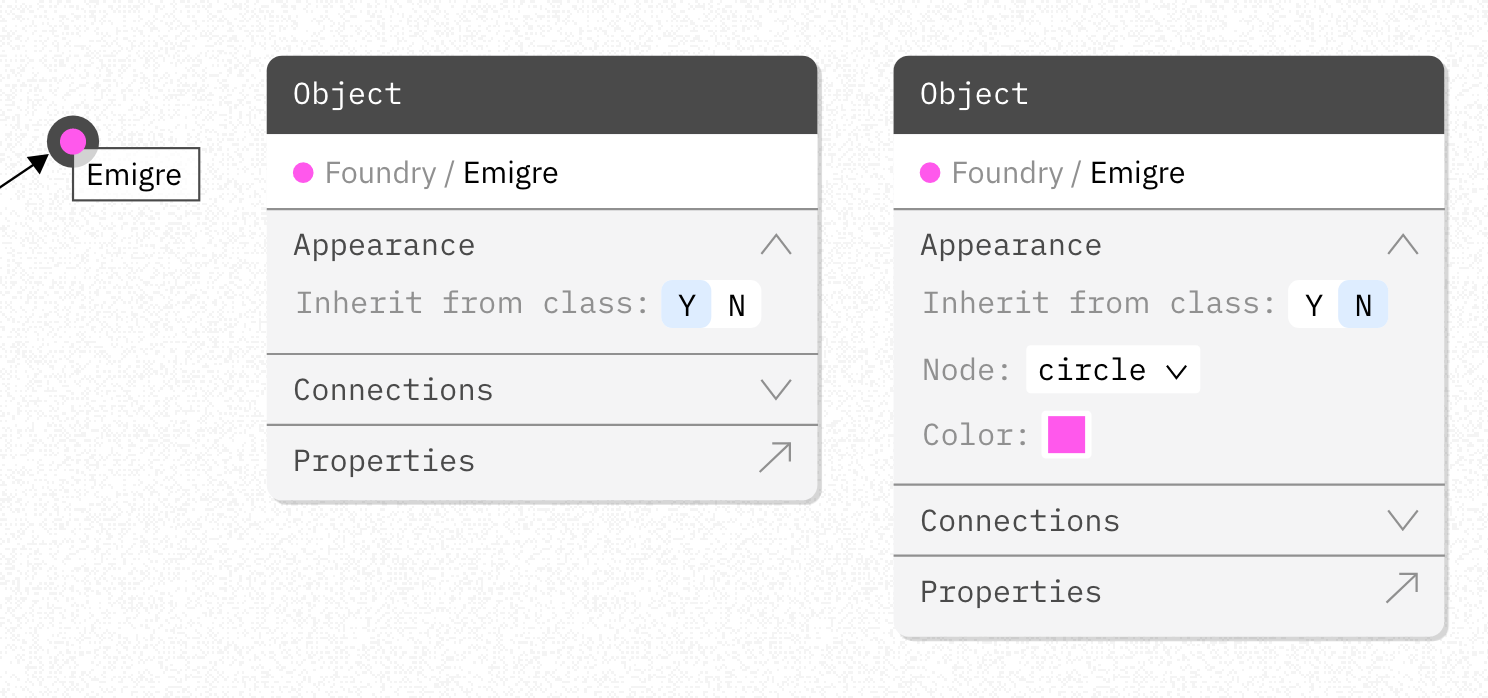Screen dimensions: 1488x698
Task: Open Properties arrow icon in right panel
Action: (1402, 590)
